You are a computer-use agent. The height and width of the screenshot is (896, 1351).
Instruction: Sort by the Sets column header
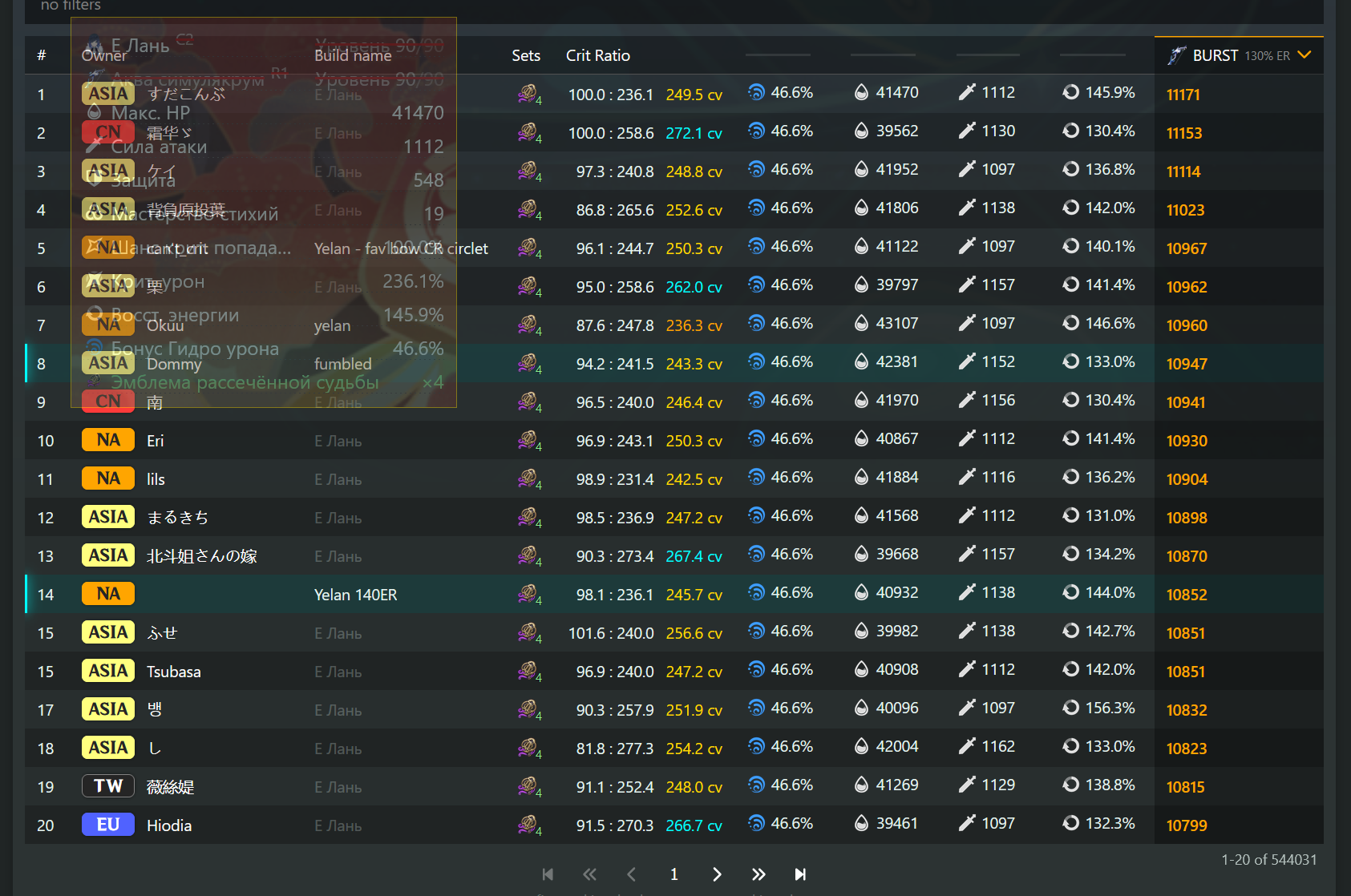tap(525, 55)
